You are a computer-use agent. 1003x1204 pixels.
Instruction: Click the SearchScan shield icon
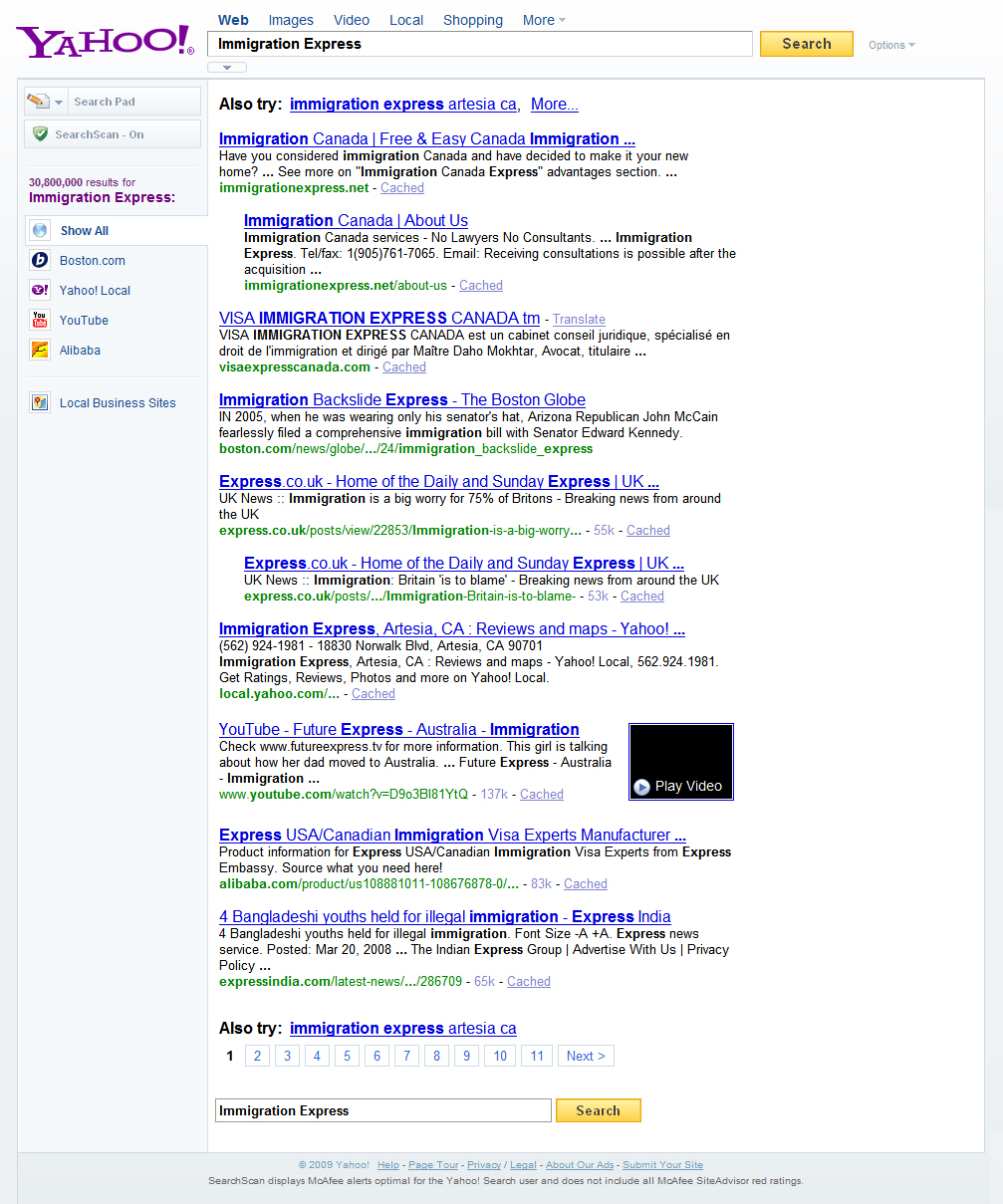[x=40, y=134]
